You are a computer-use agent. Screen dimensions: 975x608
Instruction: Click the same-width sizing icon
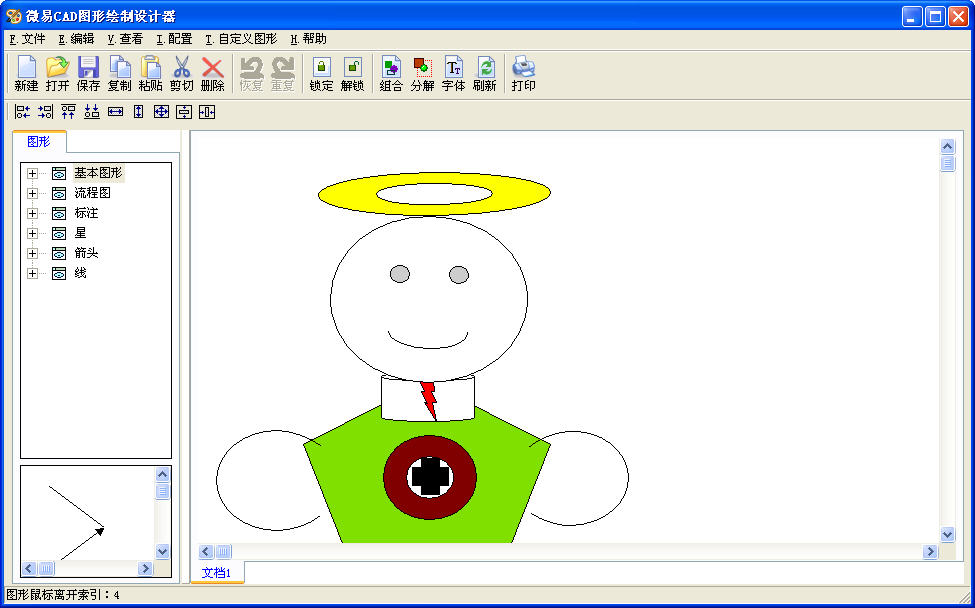(115, 112)
